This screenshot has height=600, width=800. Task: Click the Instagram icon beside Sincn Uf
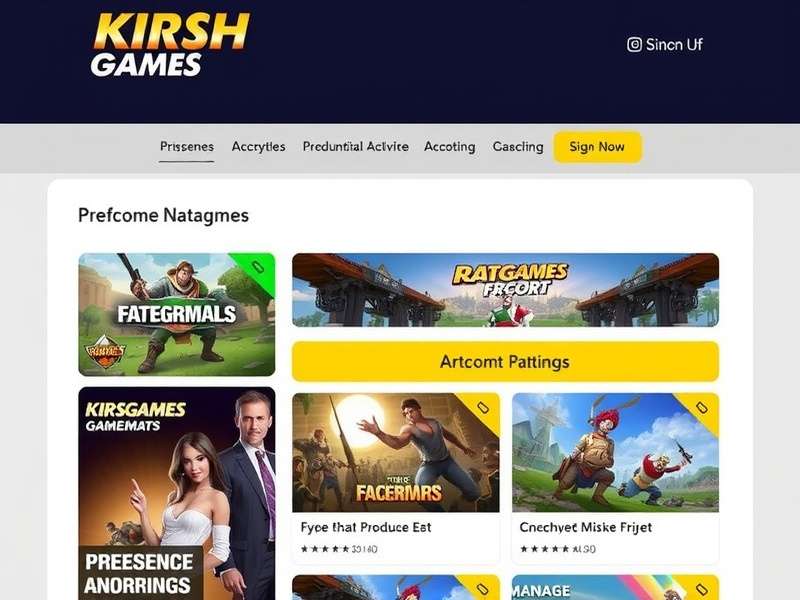click(x=634, y=44)
